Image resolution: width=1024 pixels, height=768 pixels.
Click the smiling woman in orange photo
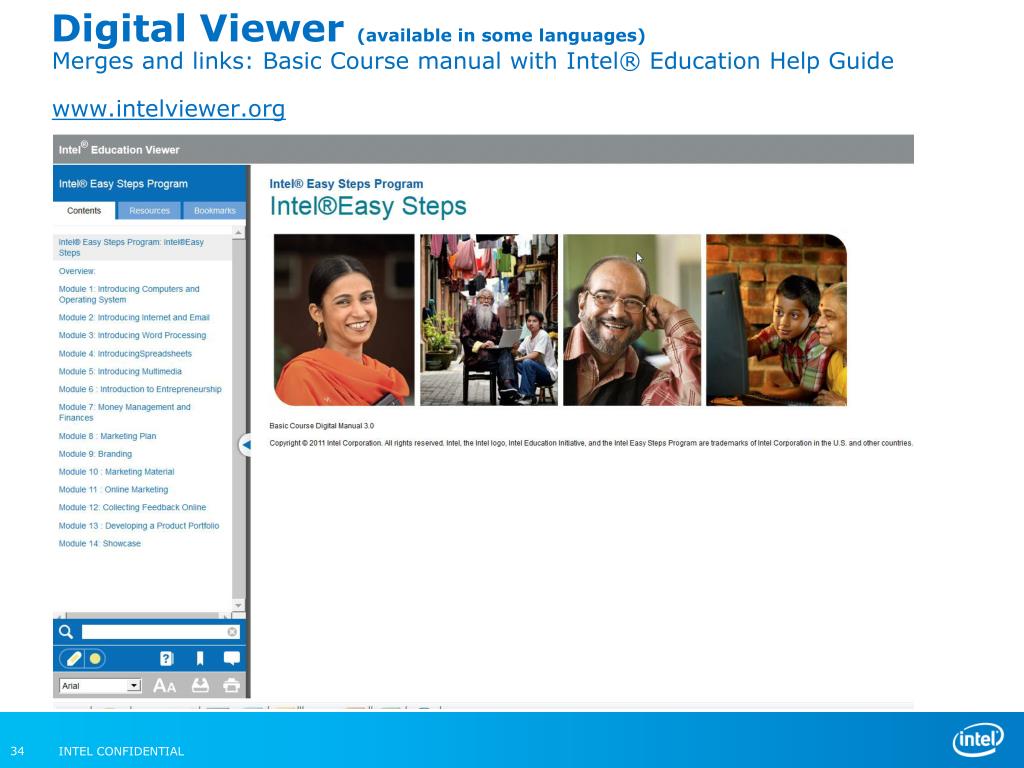(344, 320)
